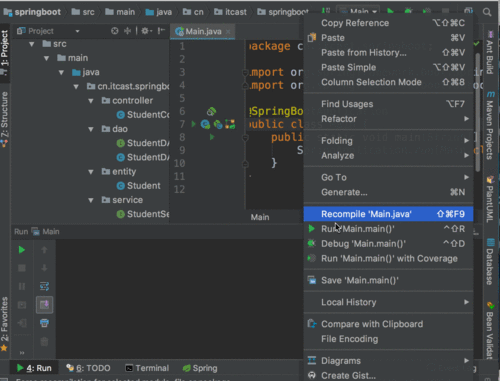Open the Diagrams submenu
The image size is (500, 381).
click(x=388, y=361)
